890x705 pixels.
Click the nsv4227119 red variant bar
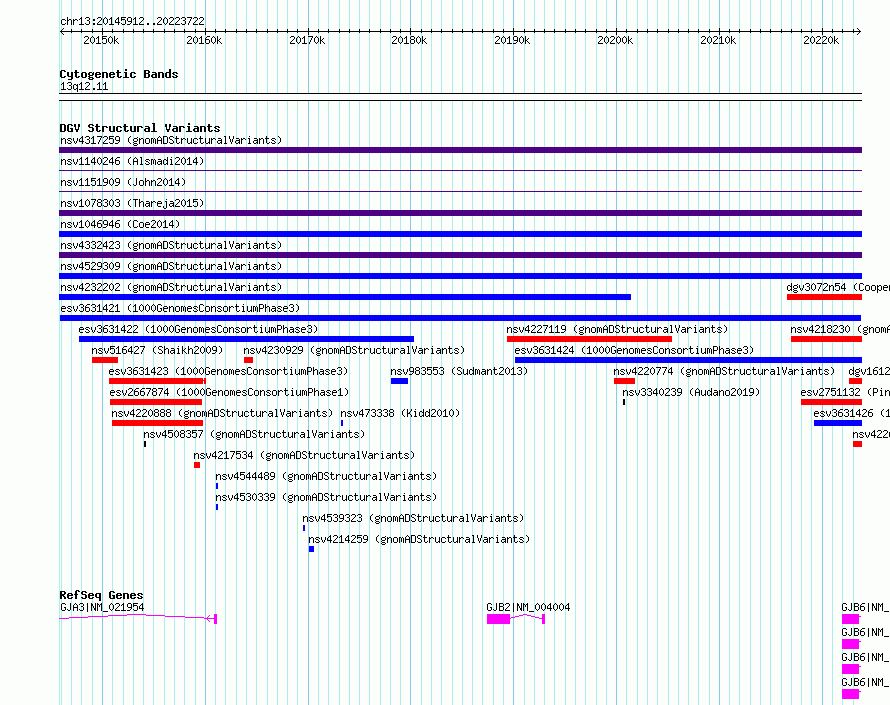point(589,339)
